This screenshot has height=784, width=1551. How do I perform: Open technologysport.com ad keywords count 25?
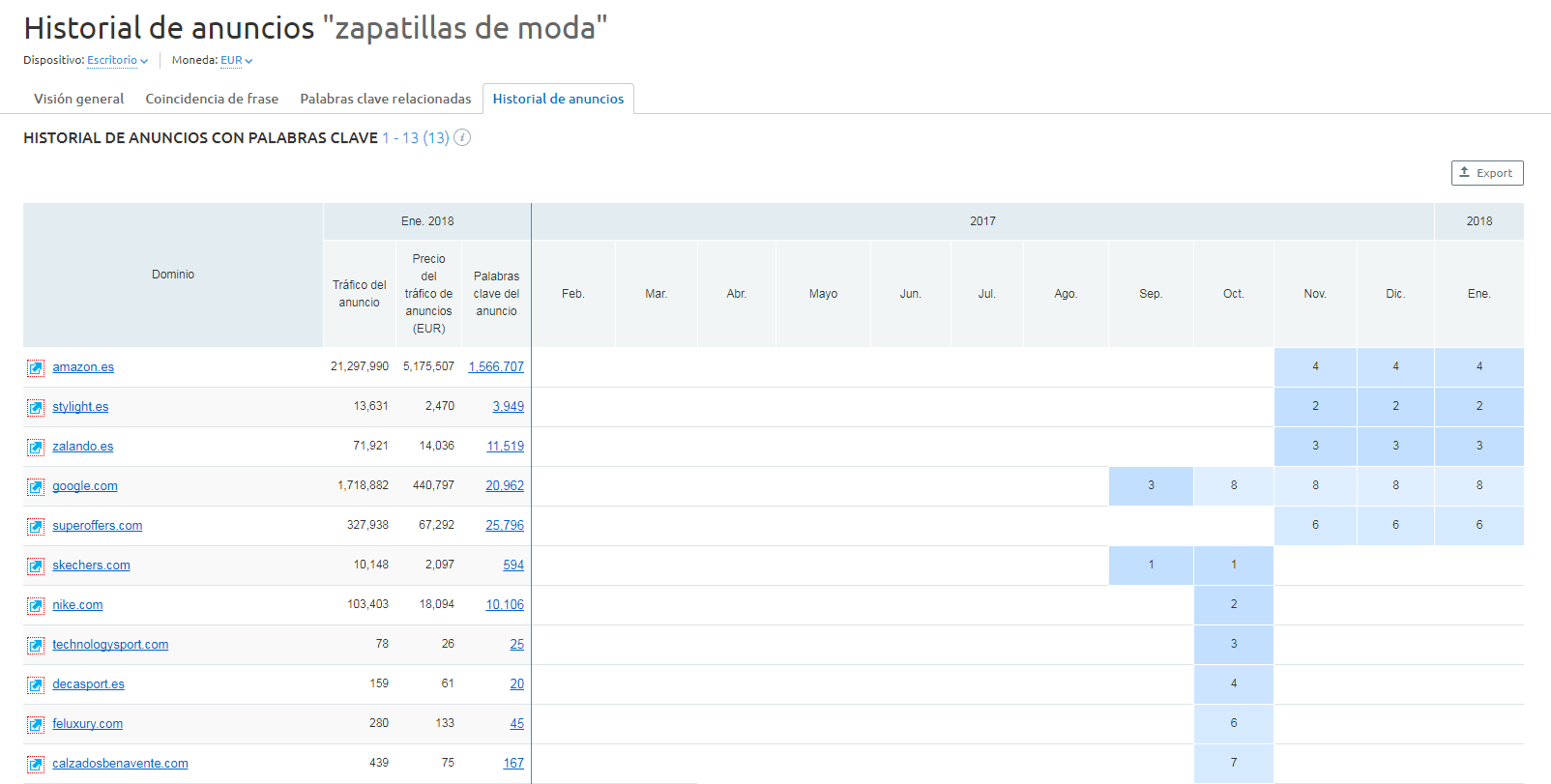coord(517,645)
